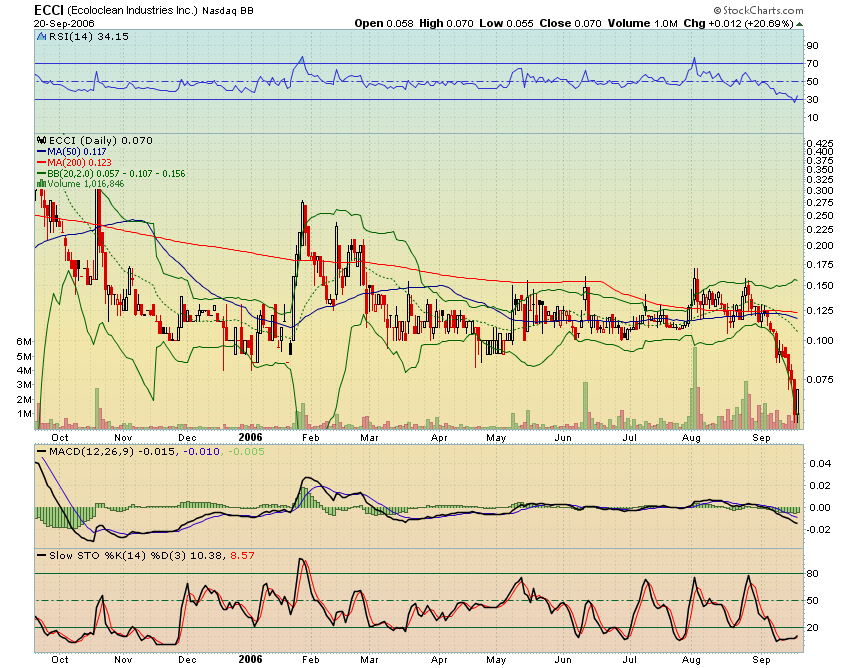
Task: Click the RSI line icon beside RSI(14)
Action: (41, 37)
